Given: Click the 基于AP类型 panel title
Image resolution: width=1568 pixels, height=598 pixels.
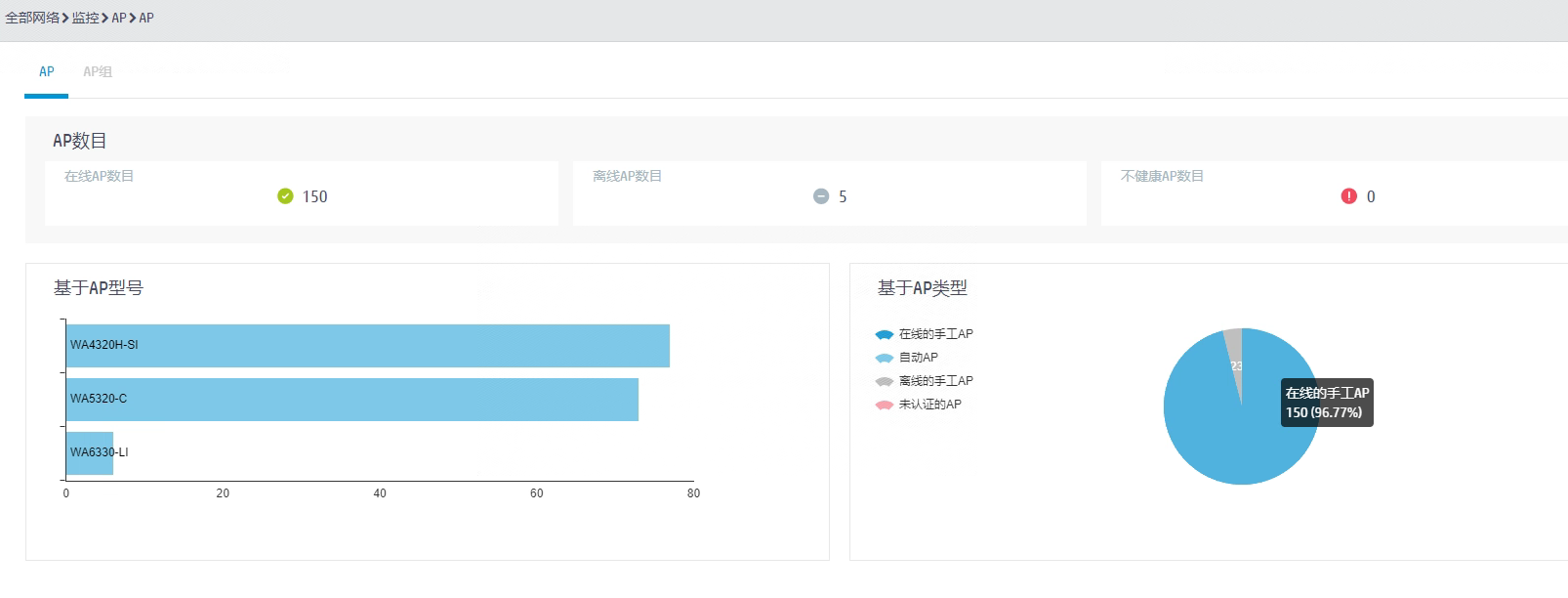Looking at the screenshot, I should pos(923,288).
